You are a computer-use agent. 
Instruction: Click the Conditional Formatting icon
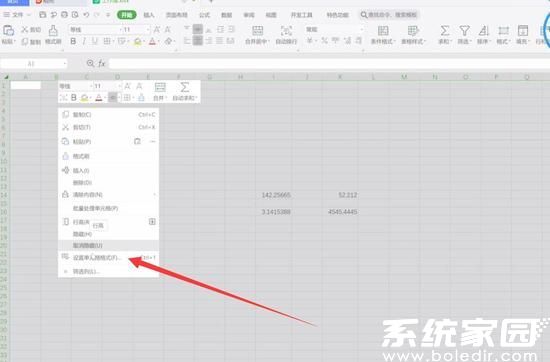383,31
